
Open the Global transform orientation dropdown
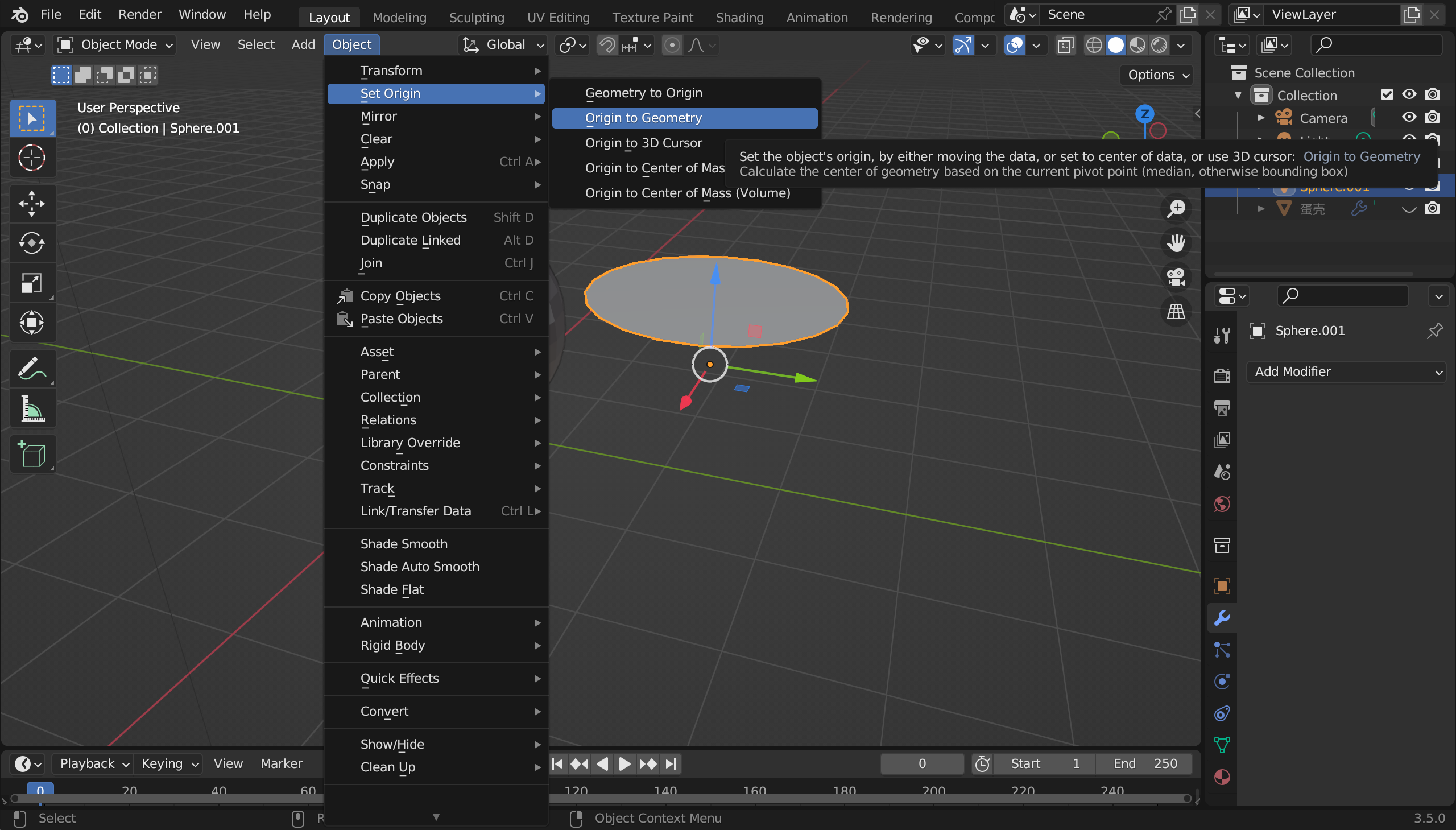point(503,44)
